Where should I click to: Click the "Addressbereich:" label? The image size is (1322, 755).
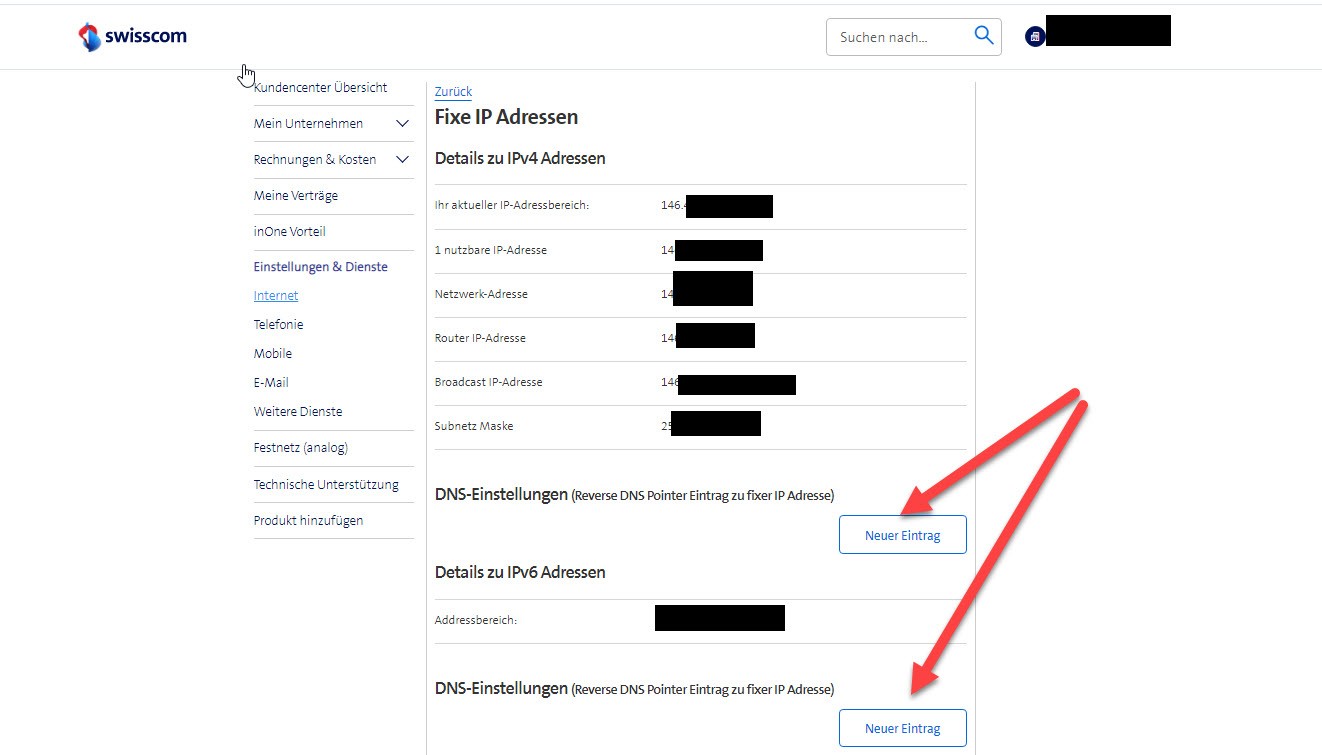476,620
